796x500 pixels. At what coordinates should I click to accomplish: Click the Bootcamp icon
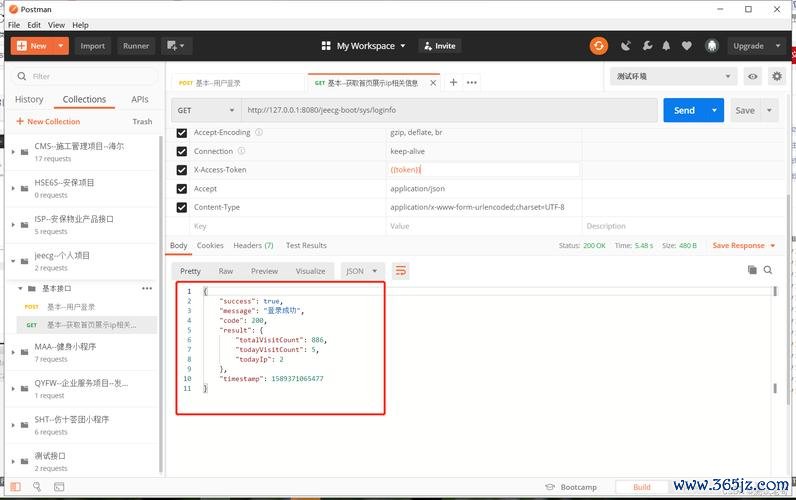tap(549, 487)
